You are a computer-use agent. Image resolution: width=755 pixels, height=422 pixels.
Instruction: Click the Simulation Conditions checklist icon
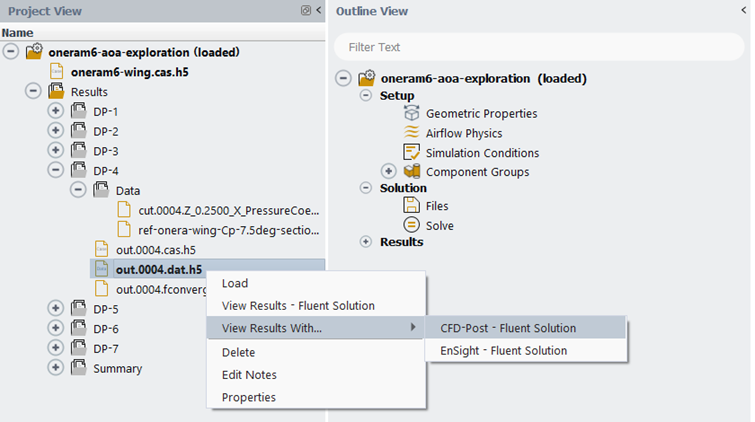click(x=410, y=152)
